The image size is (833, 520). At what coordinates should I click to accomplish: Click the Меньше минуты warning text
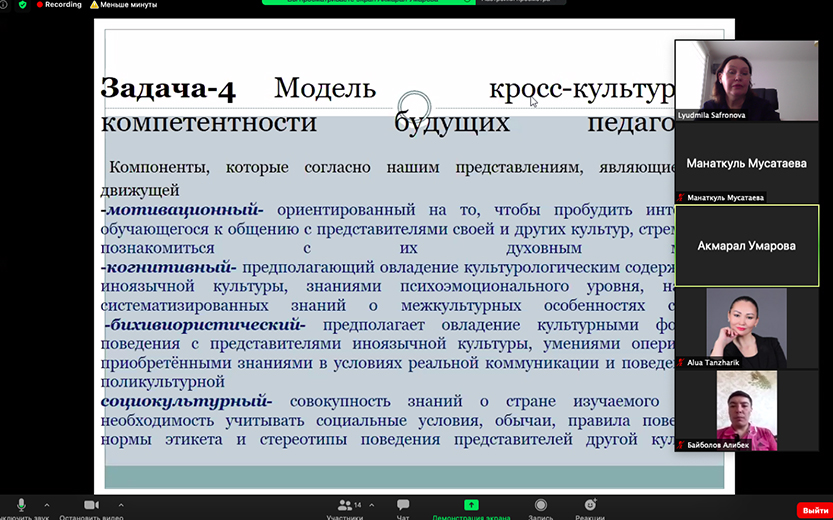(128, 5)
